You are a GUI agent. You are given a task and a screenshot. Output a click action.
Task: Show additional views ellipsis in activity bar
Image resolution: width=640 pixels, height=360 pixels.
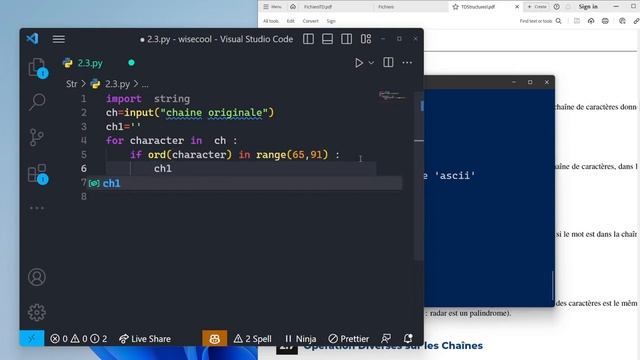(x=37, y=208)
